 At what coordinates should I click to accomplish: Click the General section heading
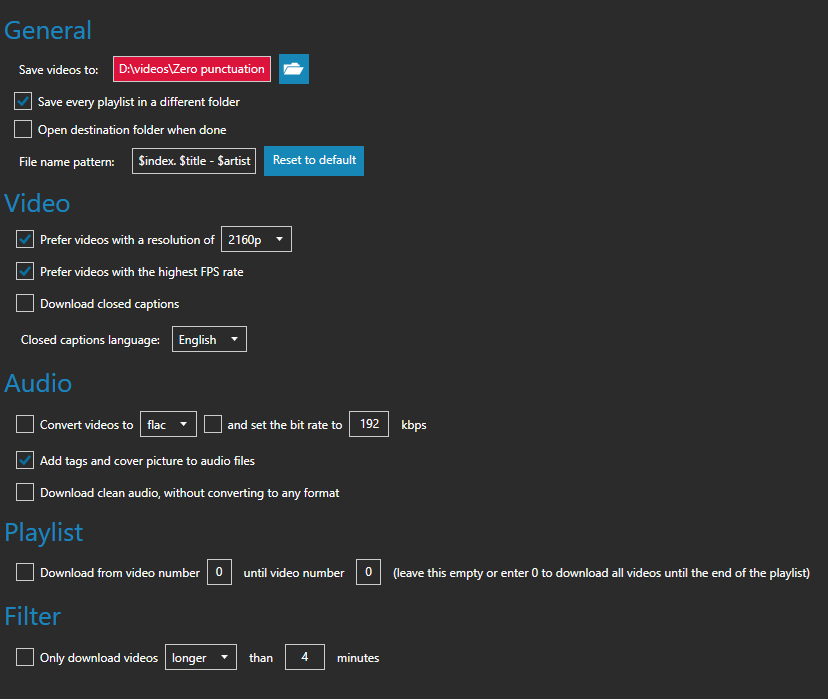48,30
